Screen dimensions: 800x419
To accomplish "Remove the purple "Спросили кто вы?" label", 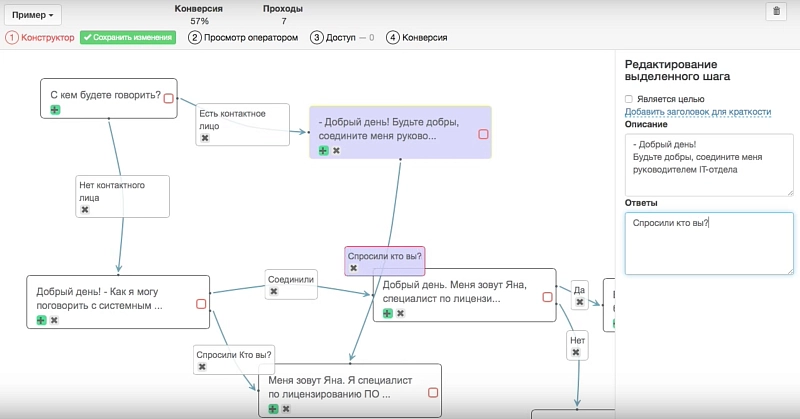I will [x=353, y=268].
